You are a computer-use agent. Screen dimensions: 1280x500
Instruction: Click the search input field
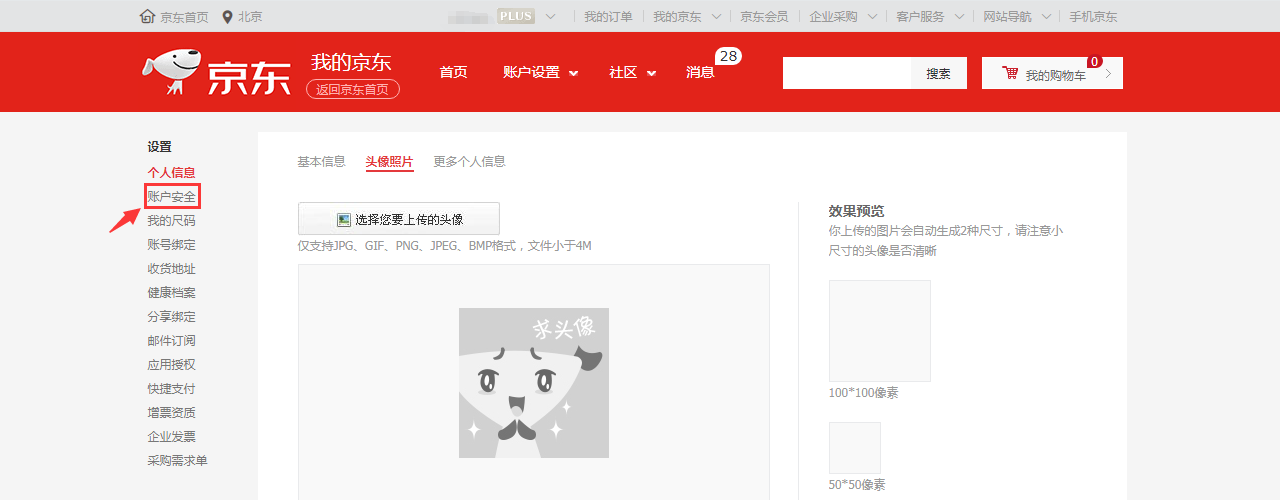[847, 73]
